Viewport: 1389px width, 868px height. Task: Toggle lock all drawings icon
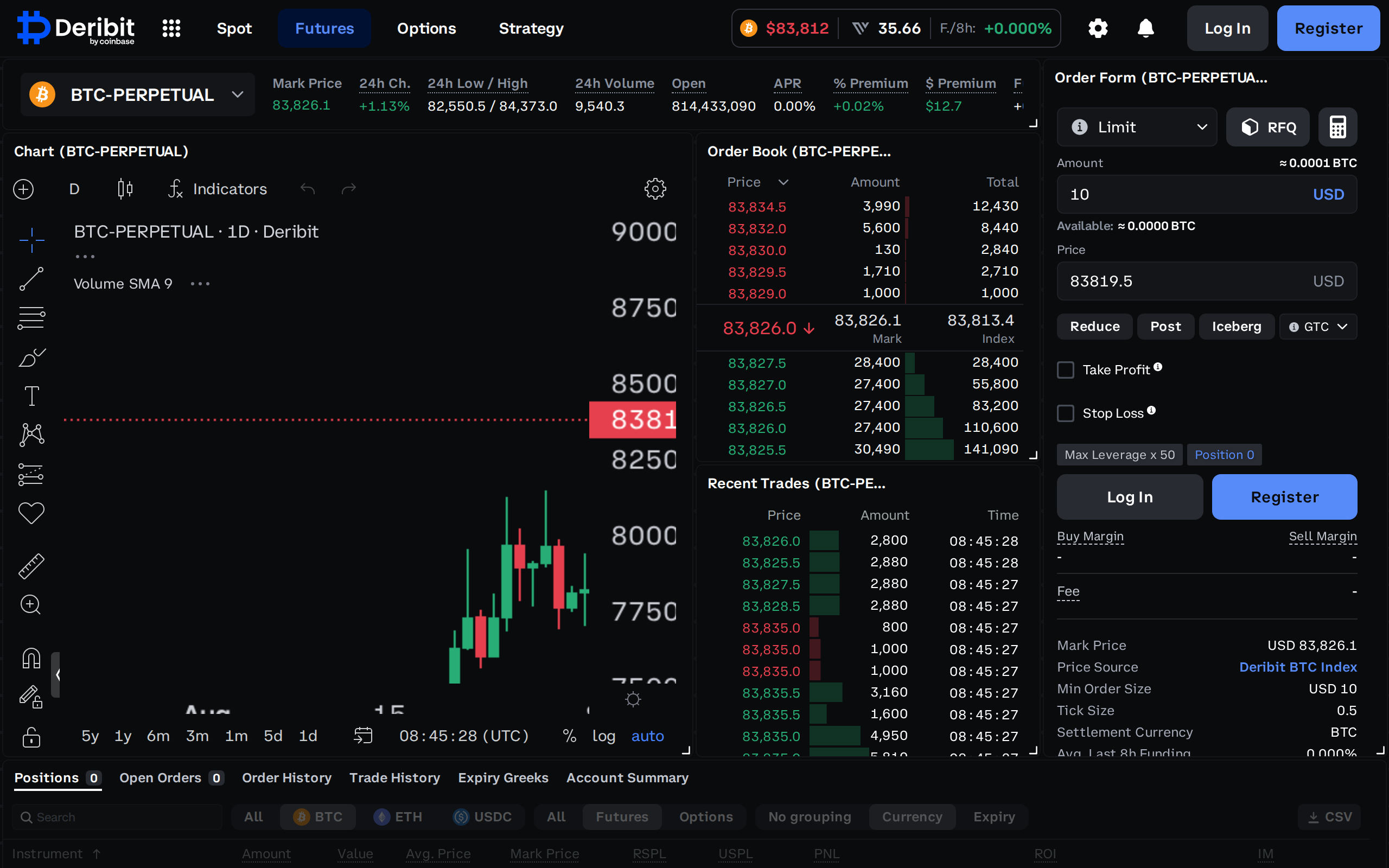[31, 737]
